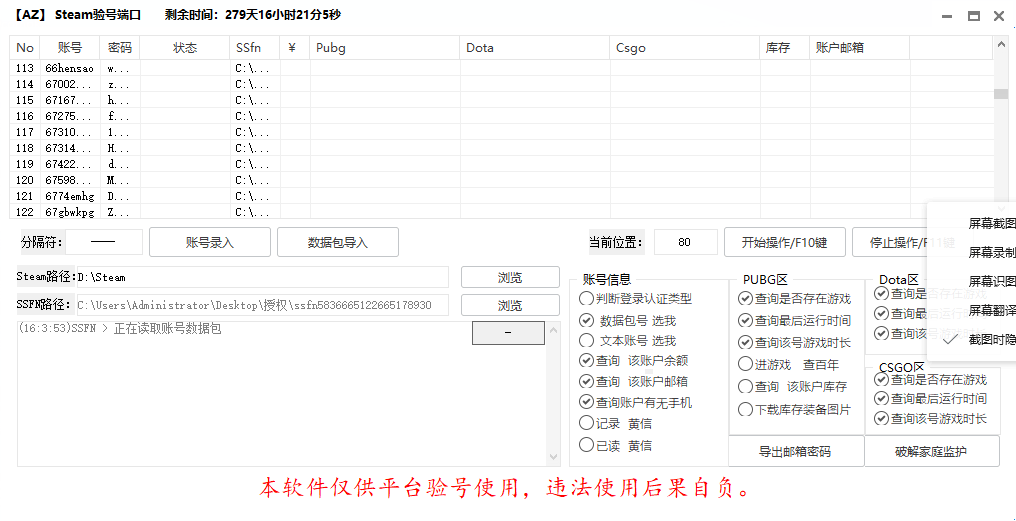Viewport: 1016px width, 521px height.
Task: Choose 屏幕录制 from the popup menu
Action: point(972,252)
